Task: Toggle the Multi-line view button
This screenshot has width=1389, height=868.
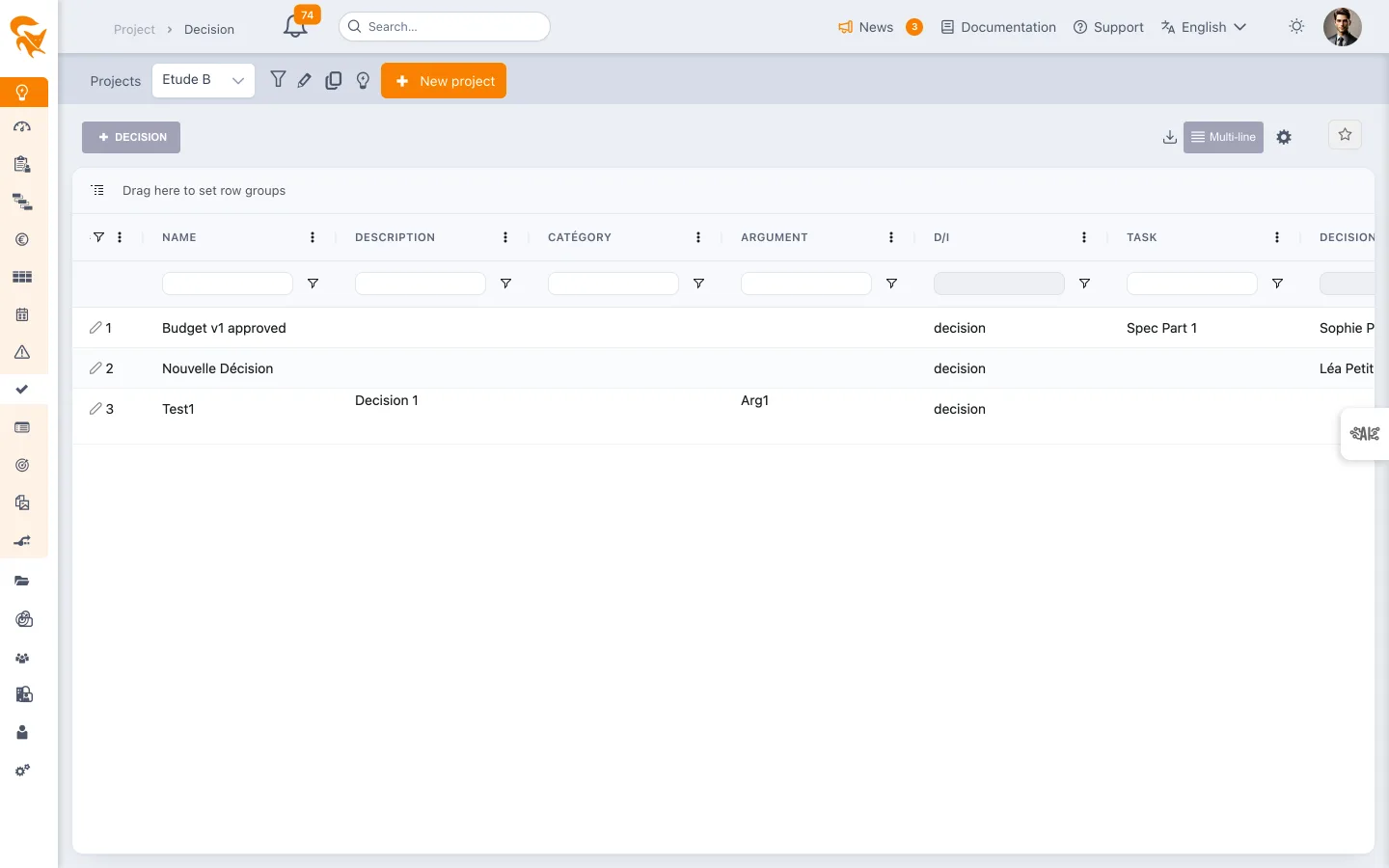Action: click(1223, 137)
